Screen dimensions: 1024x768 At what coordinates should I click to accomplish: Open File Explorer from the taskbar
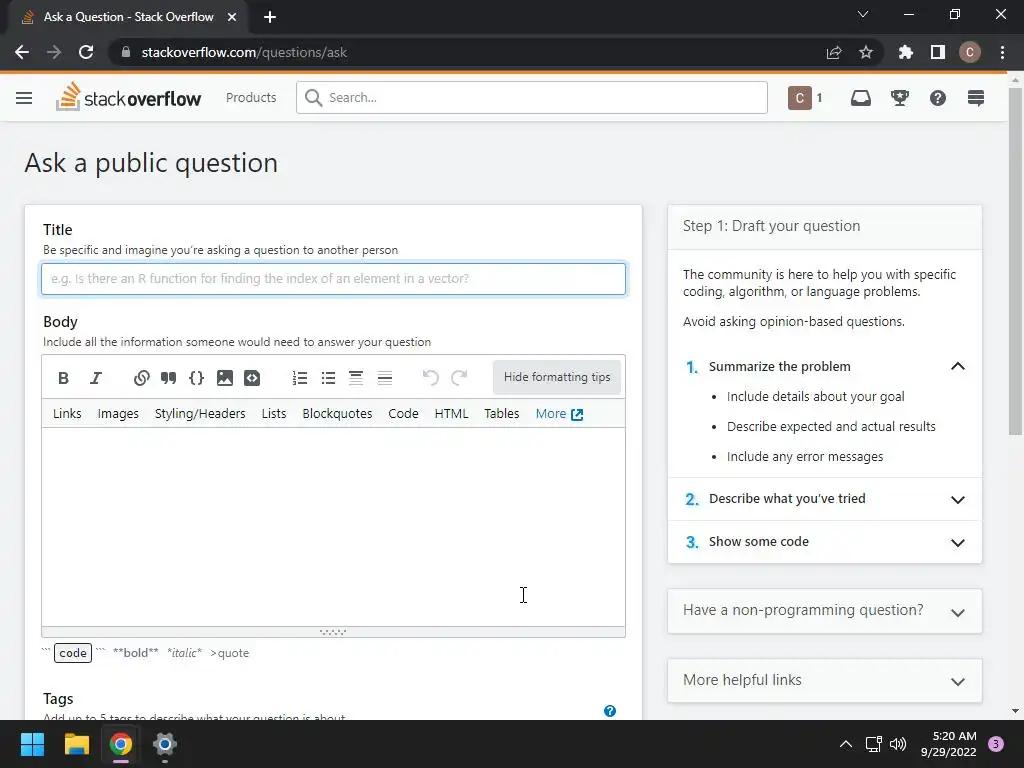(76, 744)
